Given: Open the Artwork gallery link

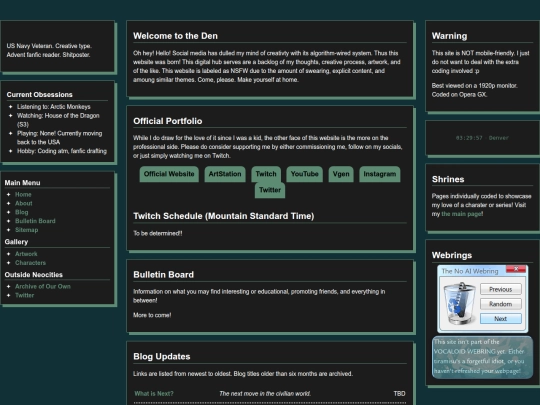Looking at the screenshot, I should 26,254.
